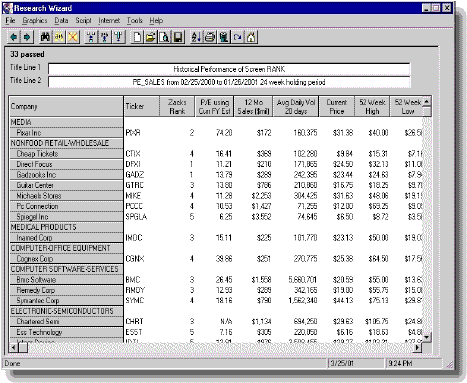Image resolution: width=467 pixels, height=383 pixels.
Task: Click the curved arrow refresh icon
Action: tap(237, 37)
